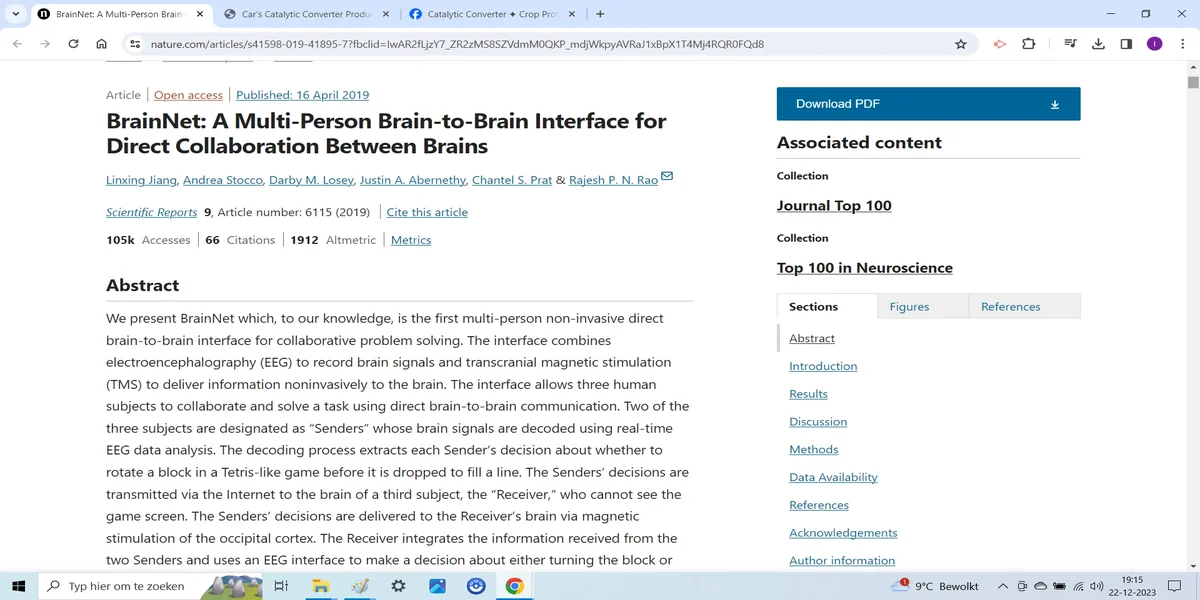The height and width of the screenshot is (600, 1200).
Task: Select the References tab in sidebar
Action: [1025, 306]
